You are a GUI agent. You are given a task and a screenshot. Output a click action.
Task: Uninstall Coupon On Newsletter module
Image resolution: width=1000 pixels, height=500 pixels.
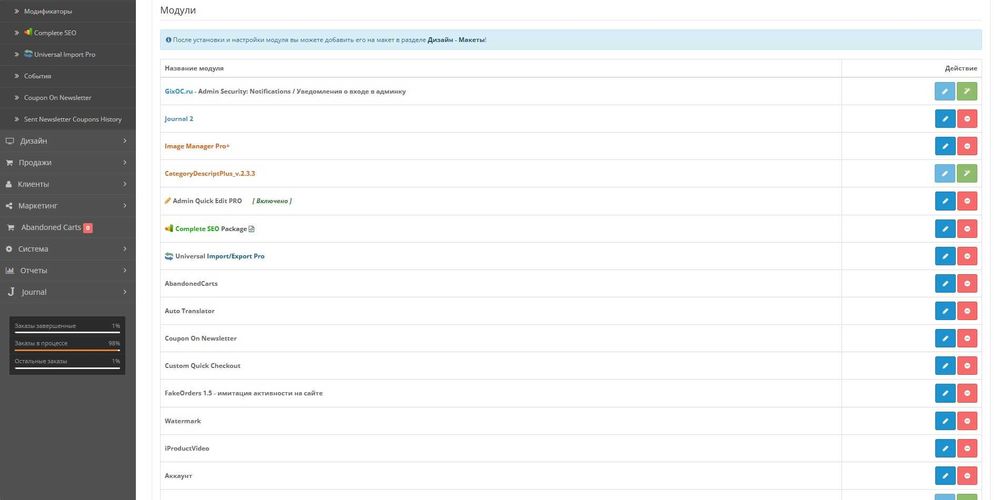click(967, 338)
